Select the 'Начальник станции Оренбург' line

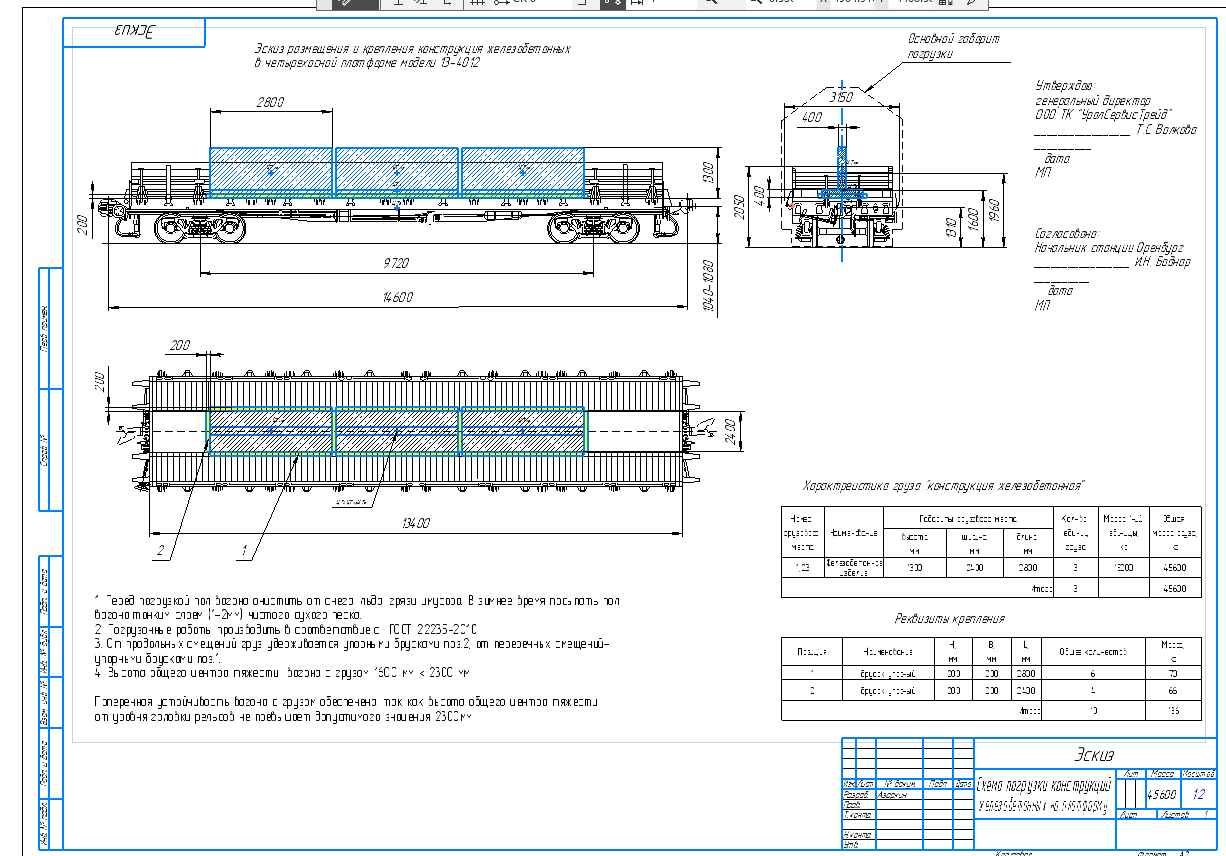1108,248
